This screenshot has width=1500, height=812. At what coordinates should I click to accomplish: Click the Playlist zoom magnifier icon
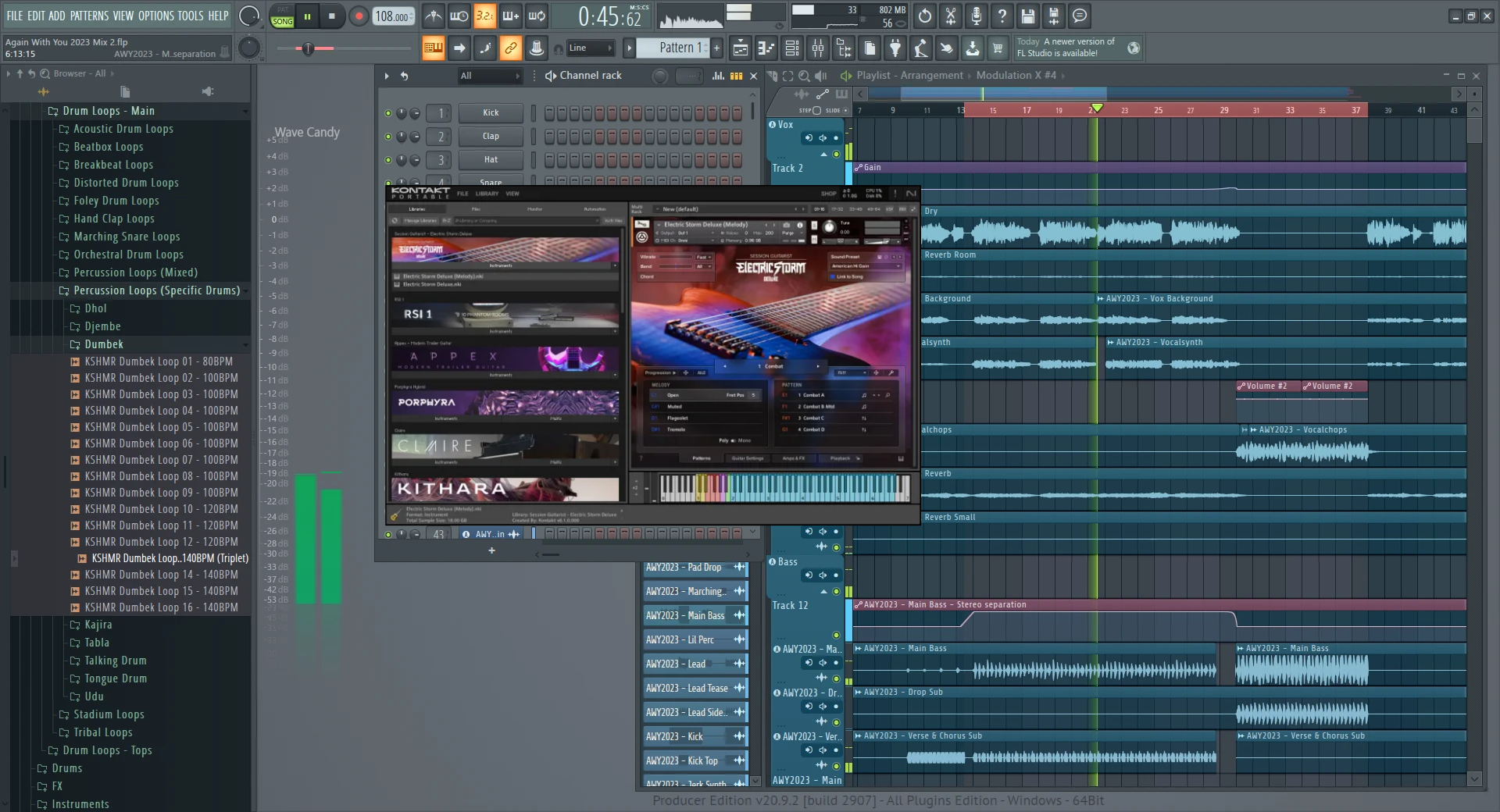[x=804, y=76]
